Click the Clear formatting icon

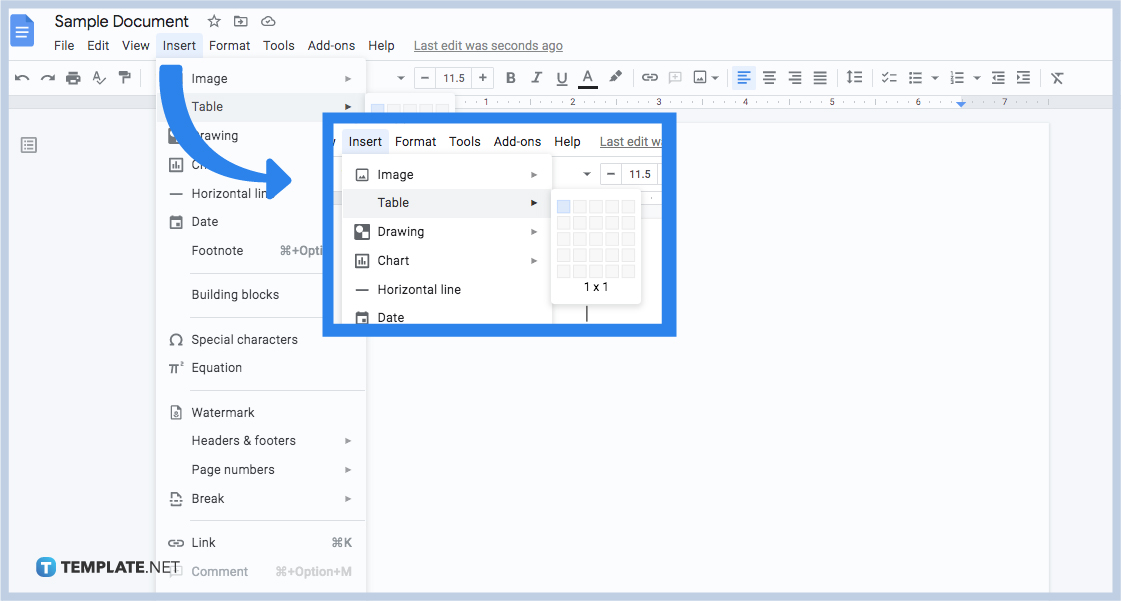(x=1057, y=77)
